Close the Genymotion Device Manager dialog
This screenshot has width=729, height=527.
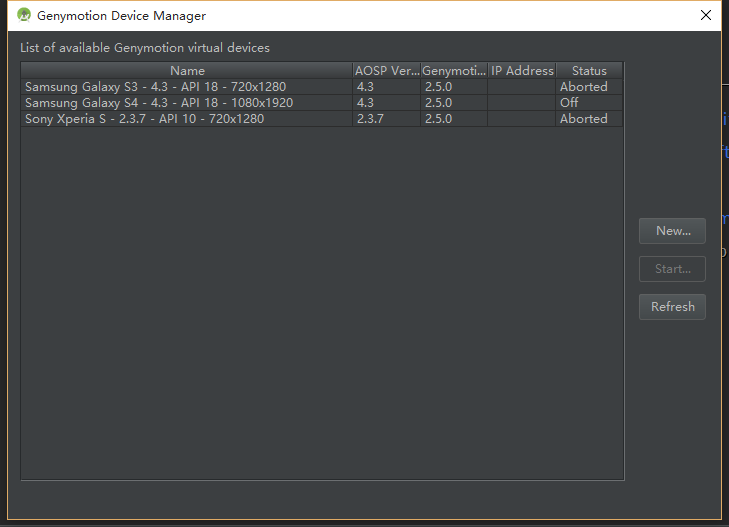pyautogui.click(x=705, y=15)
